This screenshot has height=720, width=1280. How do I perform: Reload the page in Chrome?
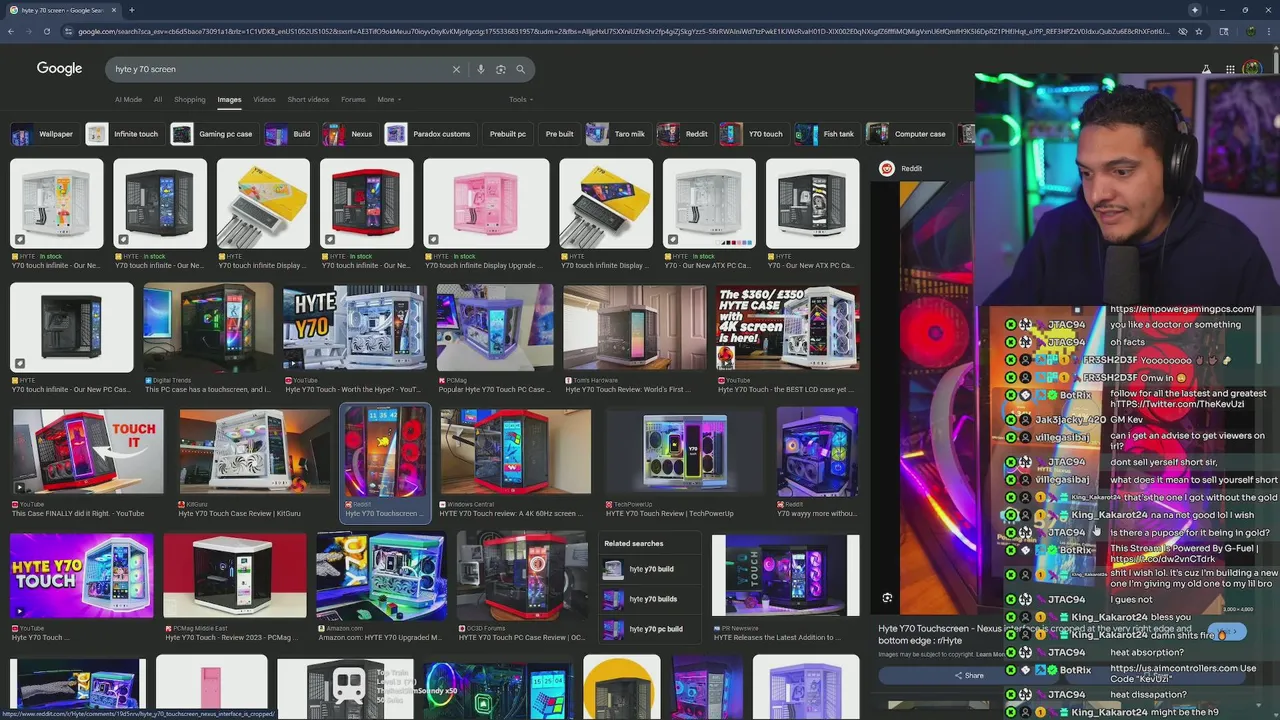pos(46,31)
